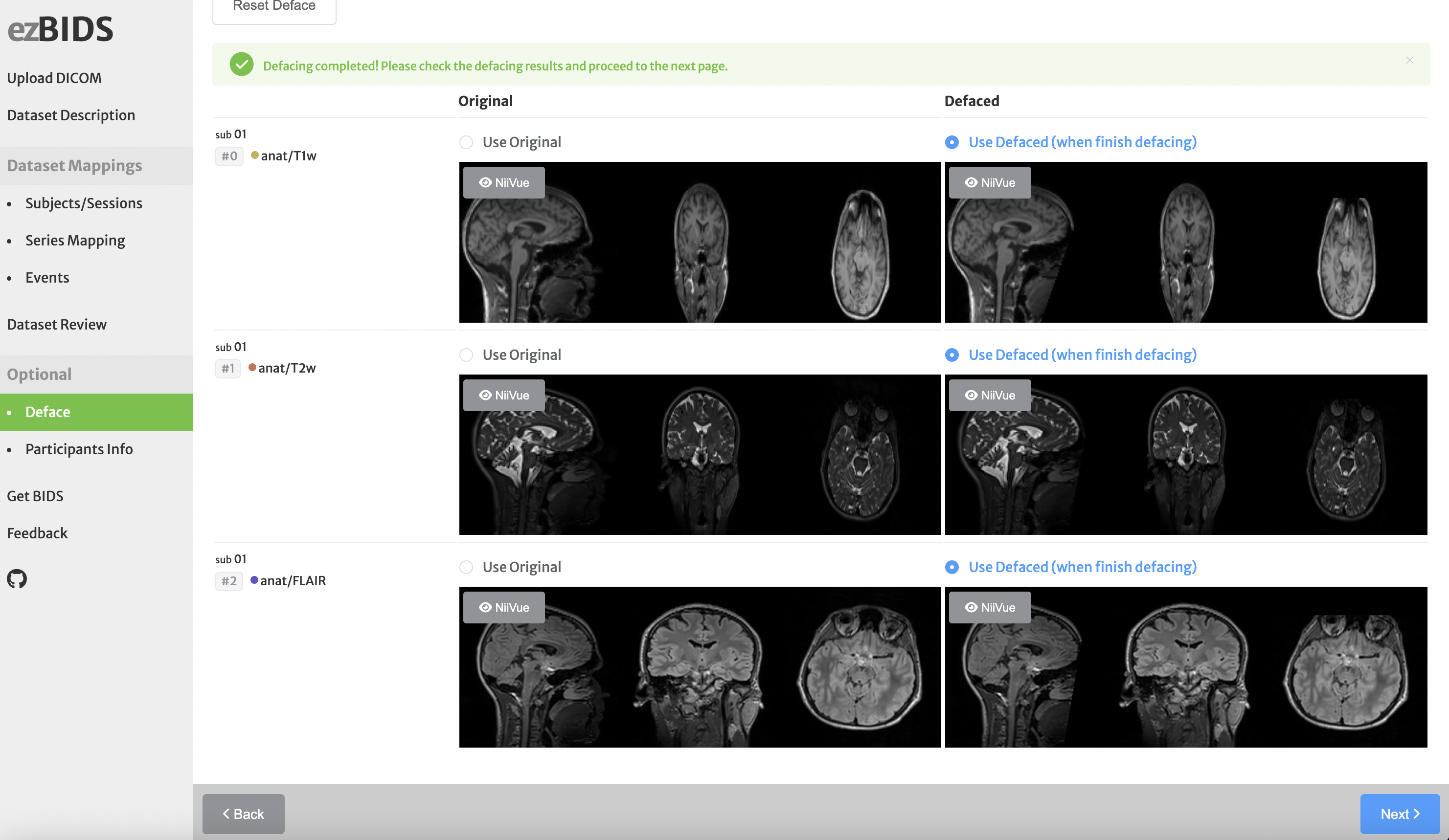
Task: Open Participants Info page
Action: tap(79, 449)
